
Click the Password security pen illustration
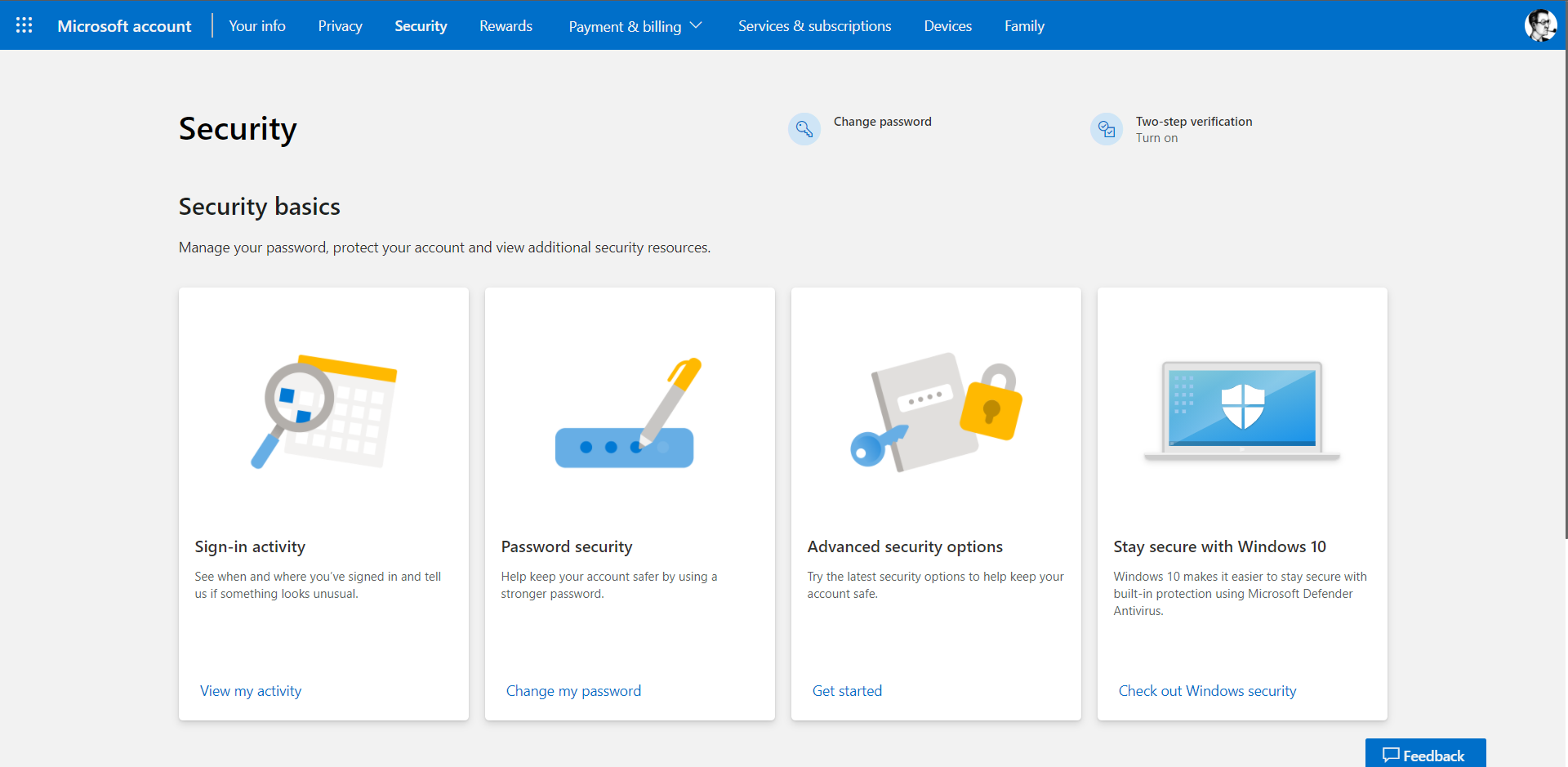coord(629,412)
